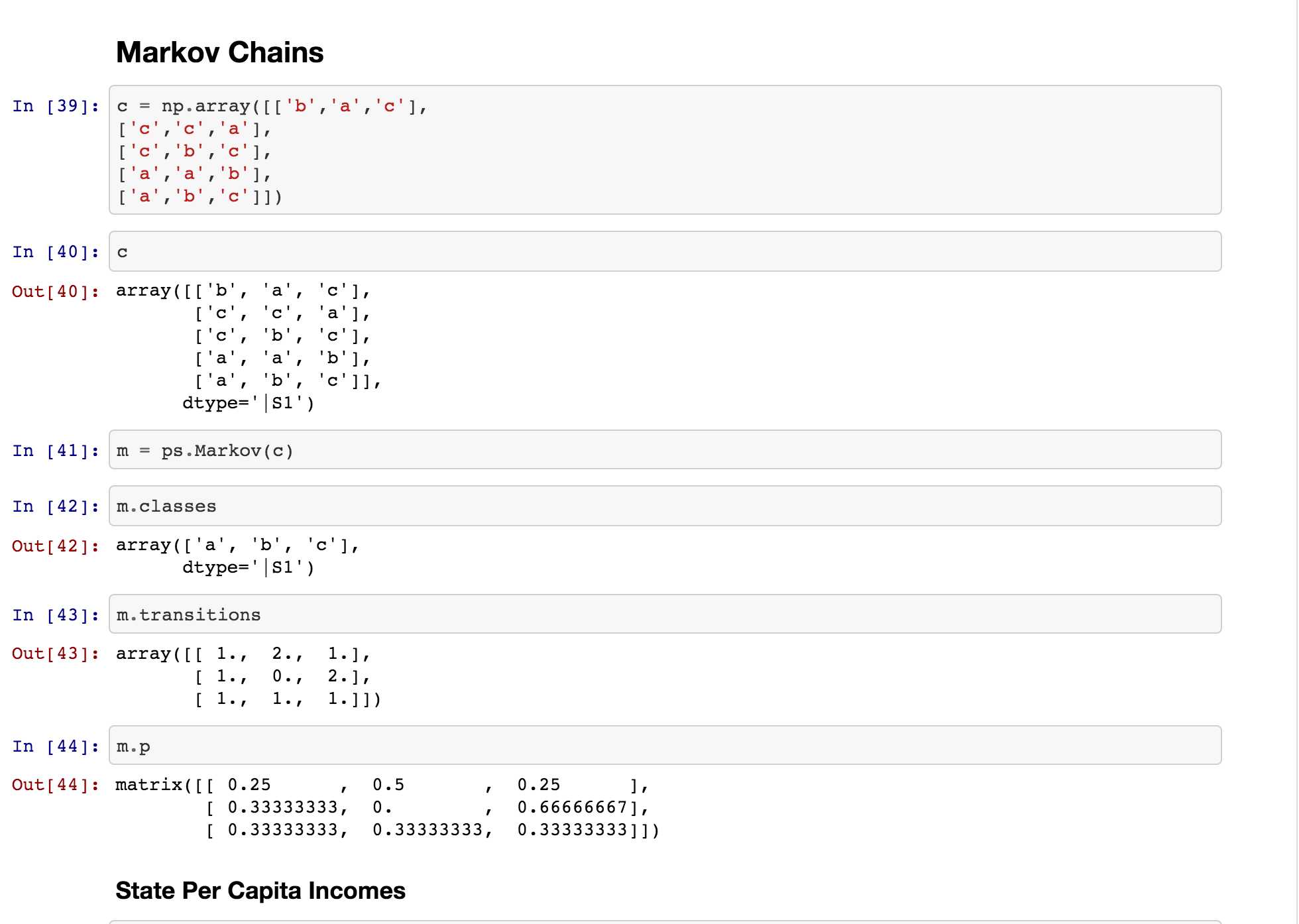Image resolution: width=1299 pixels, height=924 pixels.
Task: Click the In [41] prompt label
Action: tap(56, 451)
